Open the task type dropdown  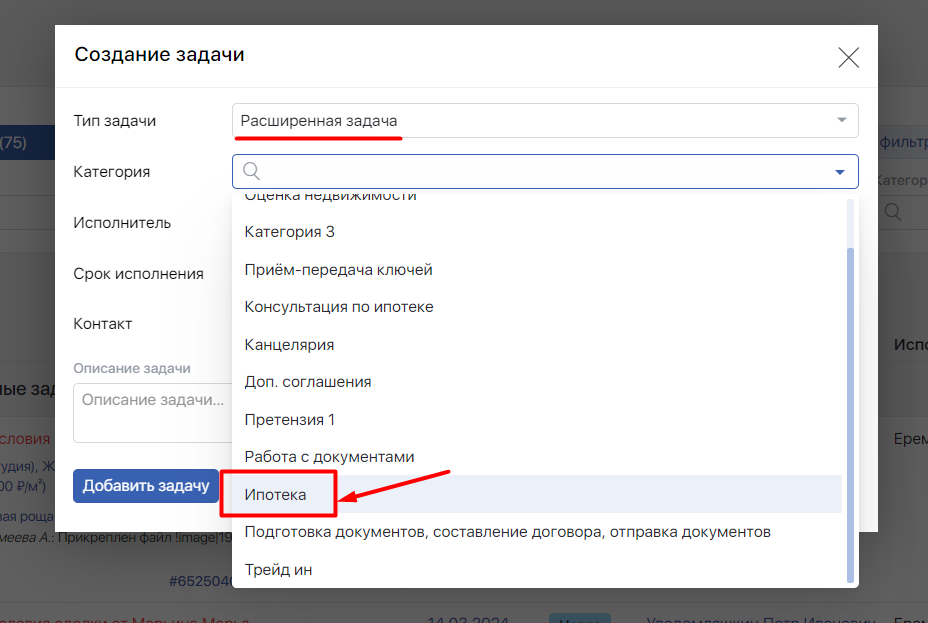(544, 121)
